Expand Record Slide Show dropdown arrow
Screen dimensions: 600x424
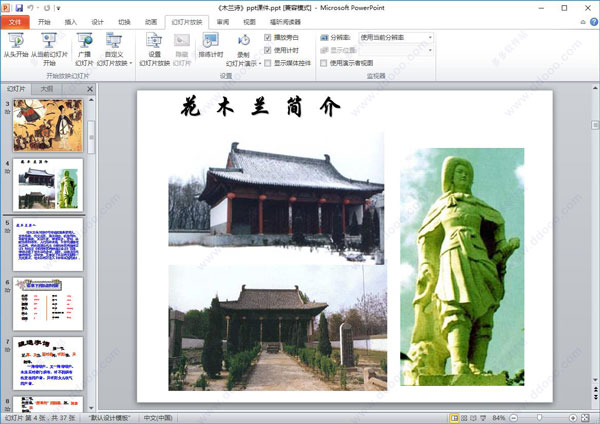260,64
